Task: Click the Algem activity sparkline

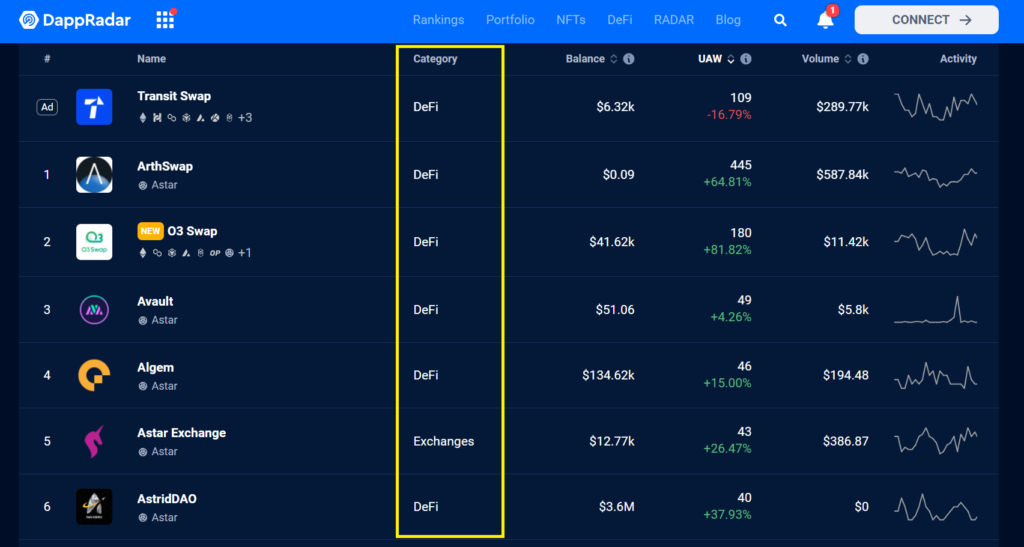Action: click(x=935, y=376)
